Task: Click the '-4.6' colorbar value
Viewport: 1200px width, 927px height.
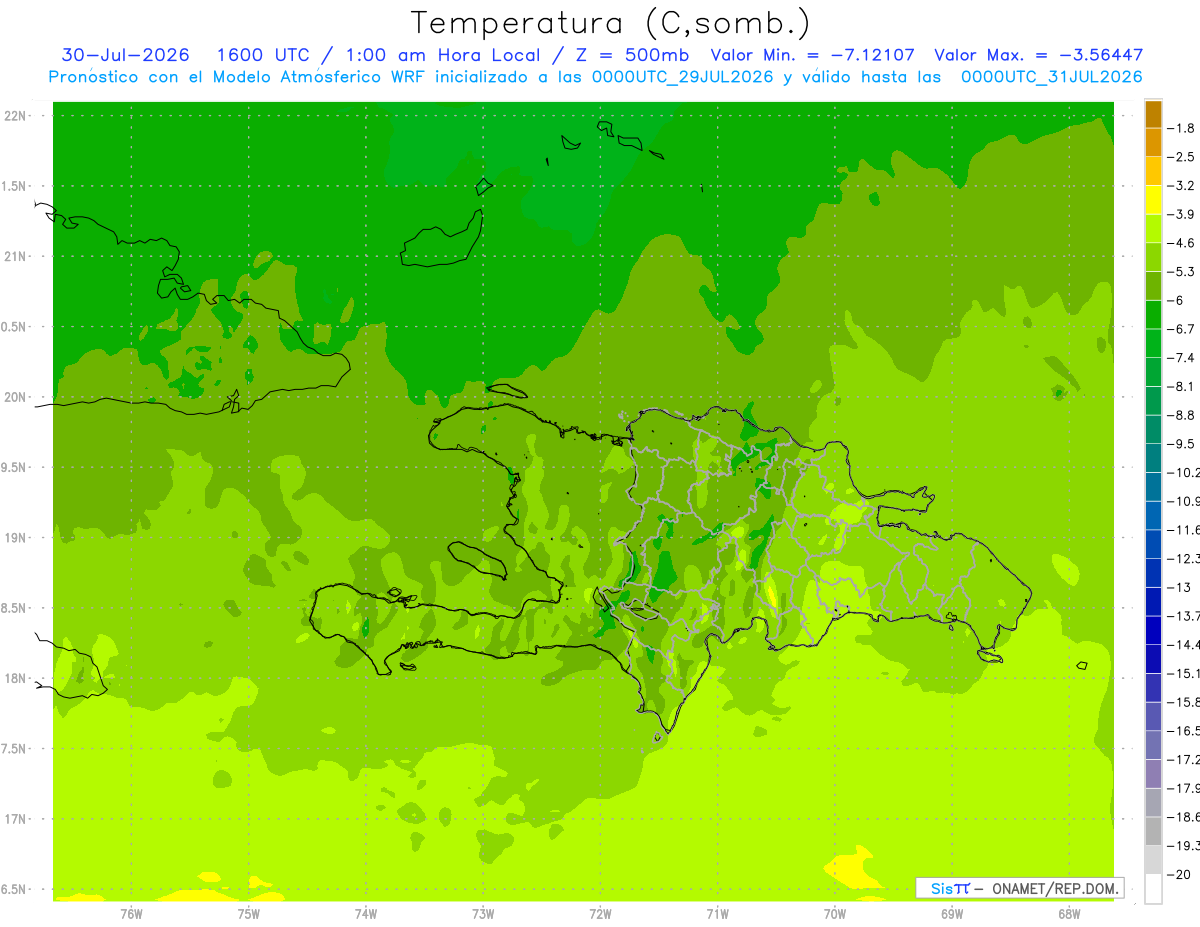Action: pyautogui.click(x=1181, y=243)
